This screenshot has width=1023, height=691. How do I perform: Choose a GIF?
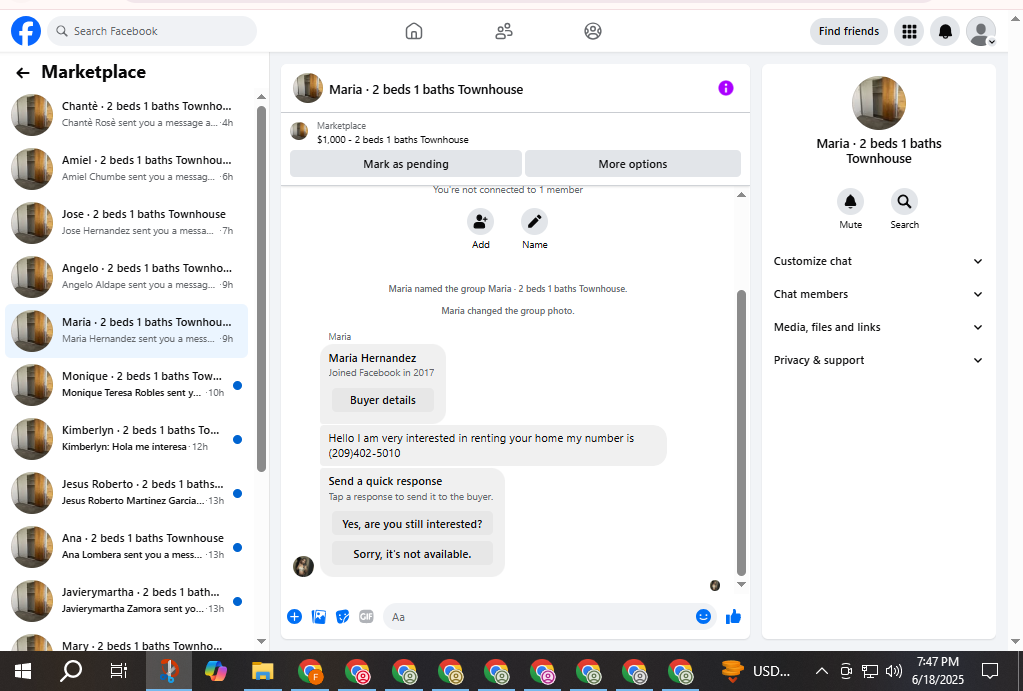(366, 617)
